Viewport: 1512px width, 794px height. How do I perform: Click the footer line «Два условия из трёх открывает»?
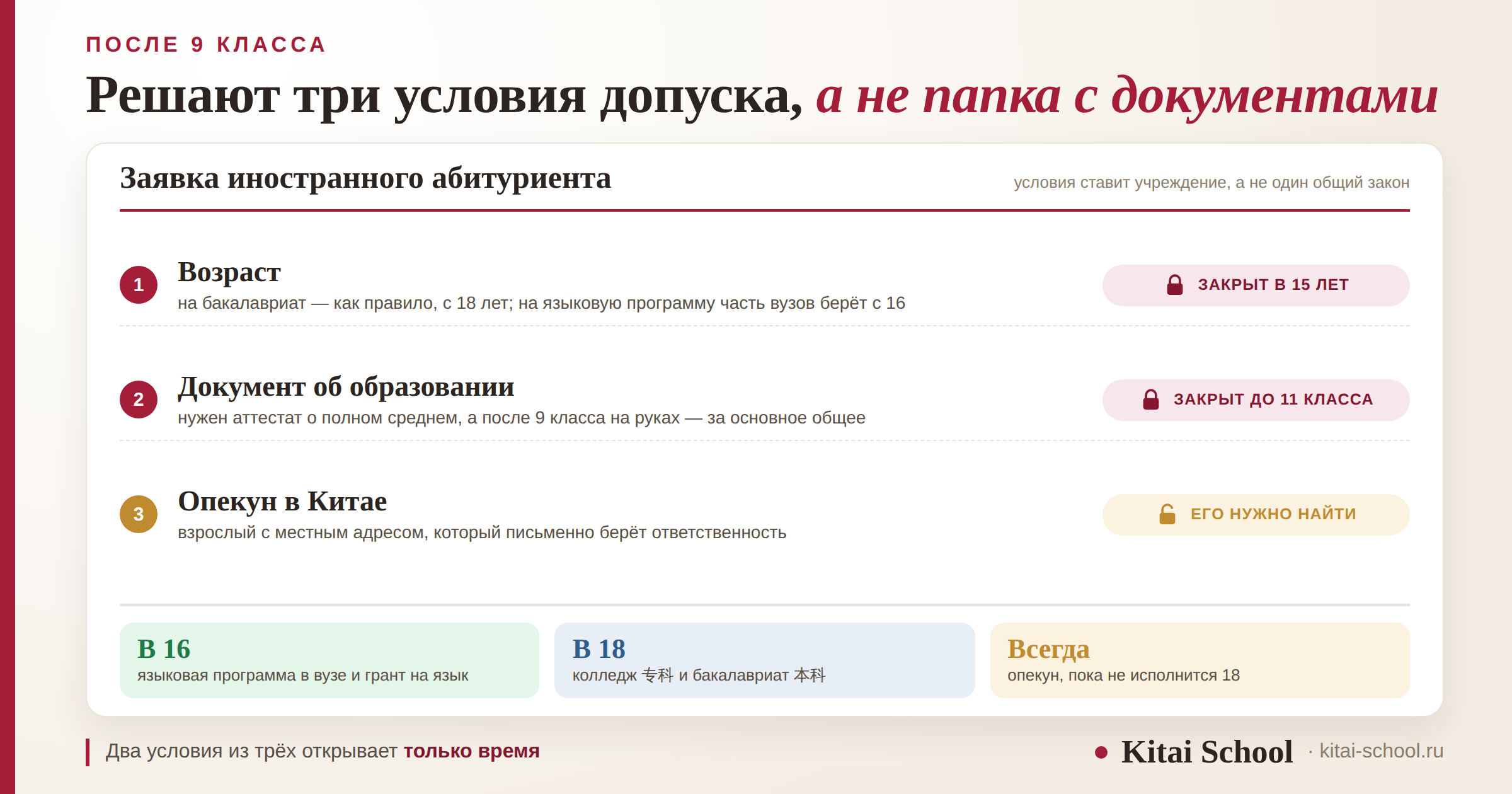(x=251, y=751)
